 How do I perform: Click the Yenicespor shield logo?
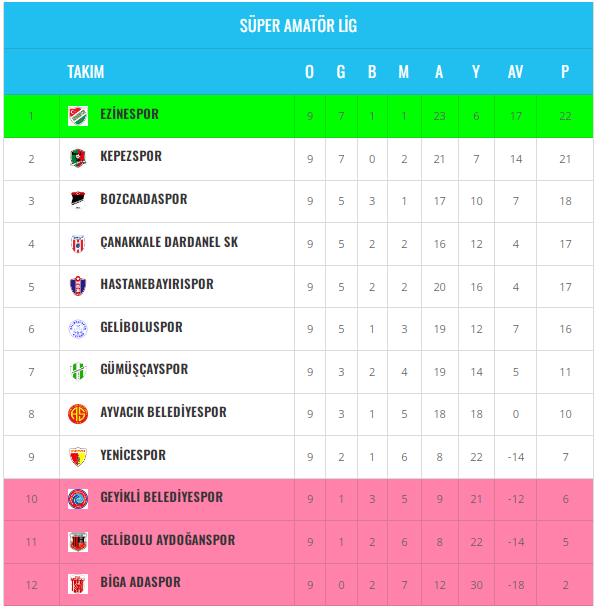coord(78,457)
